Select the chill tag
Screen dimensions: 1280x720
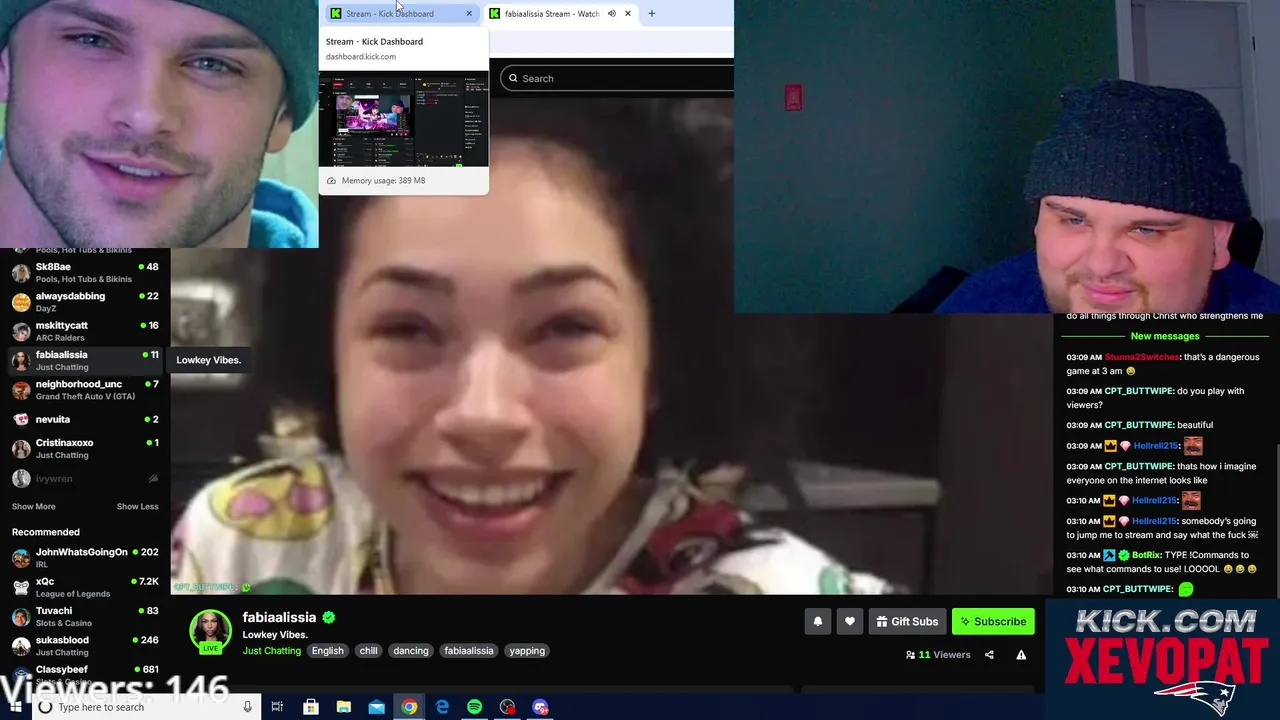tap(369, 651)
